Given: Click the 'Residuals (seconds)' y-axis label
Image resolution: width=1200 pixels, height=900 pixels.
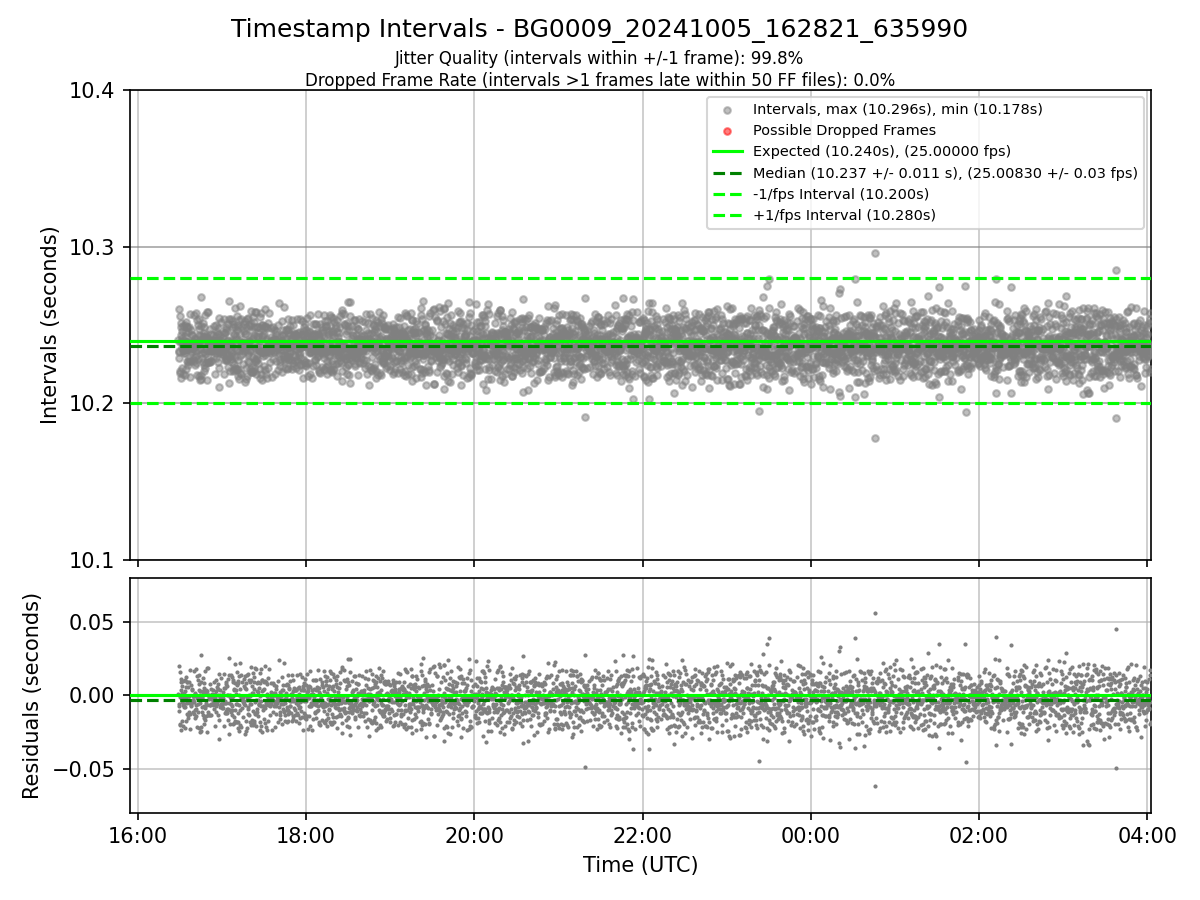Looking at the screenshot, I should coord(32,696).
